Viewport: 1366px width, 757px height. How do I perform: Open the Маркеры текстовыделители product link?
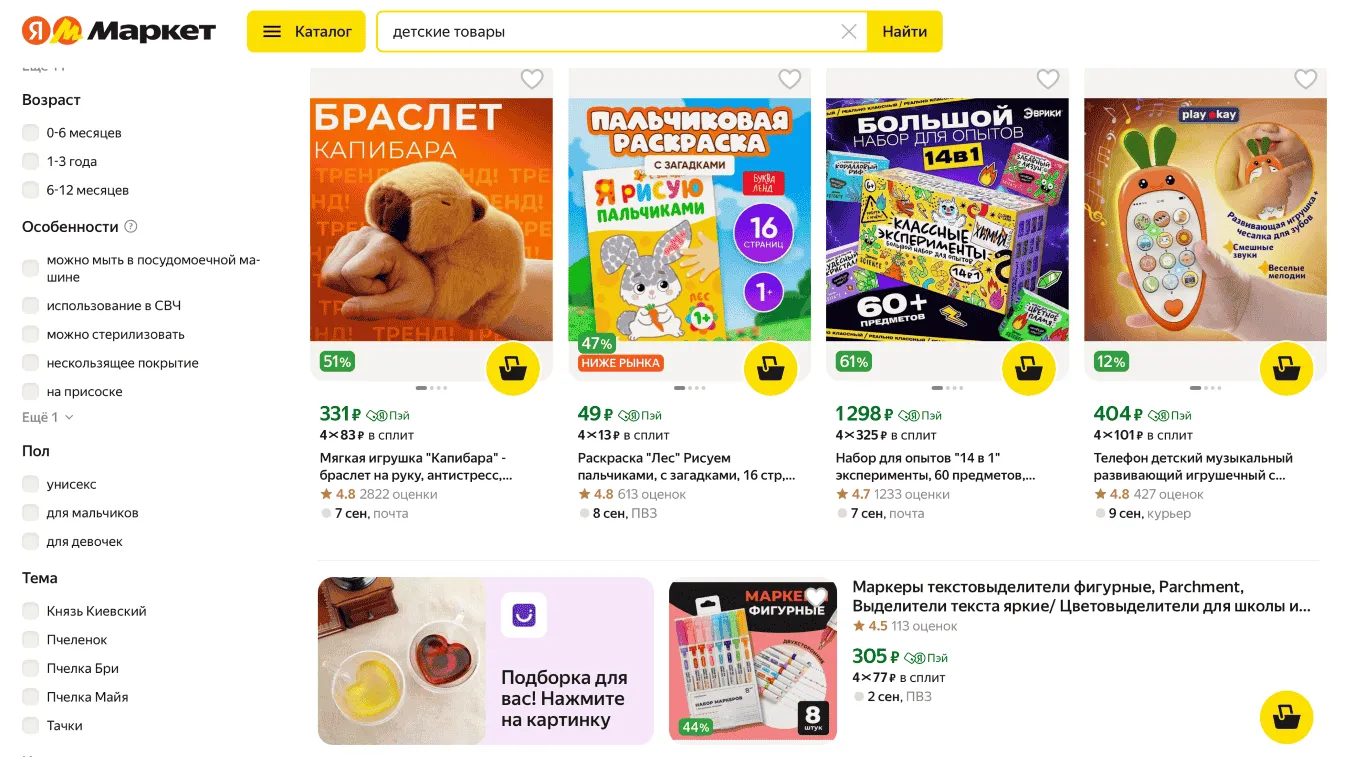click(x=1081, y=596)
